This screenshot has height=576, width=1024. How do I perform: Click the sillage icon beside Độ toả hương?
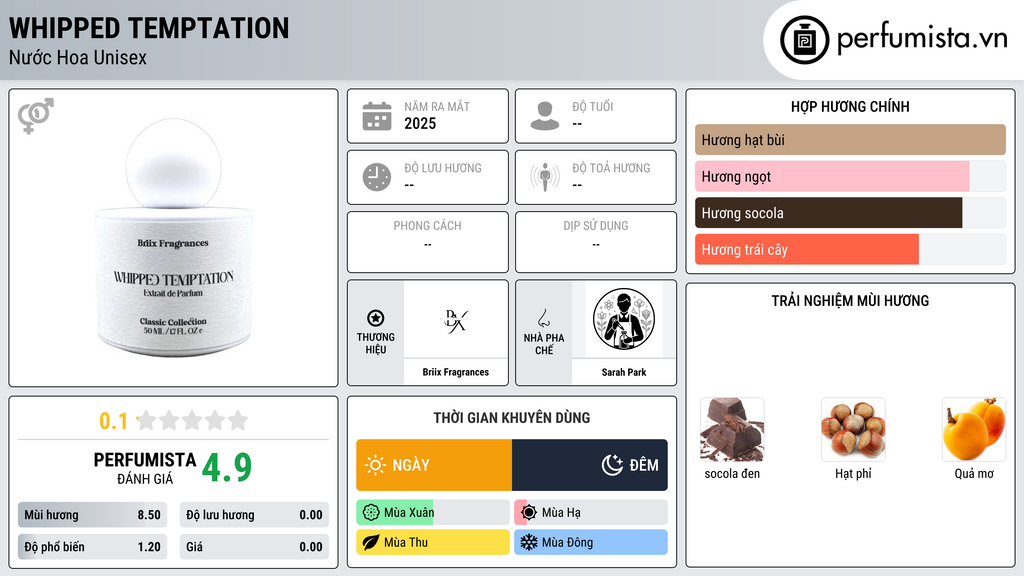point(545,177)
